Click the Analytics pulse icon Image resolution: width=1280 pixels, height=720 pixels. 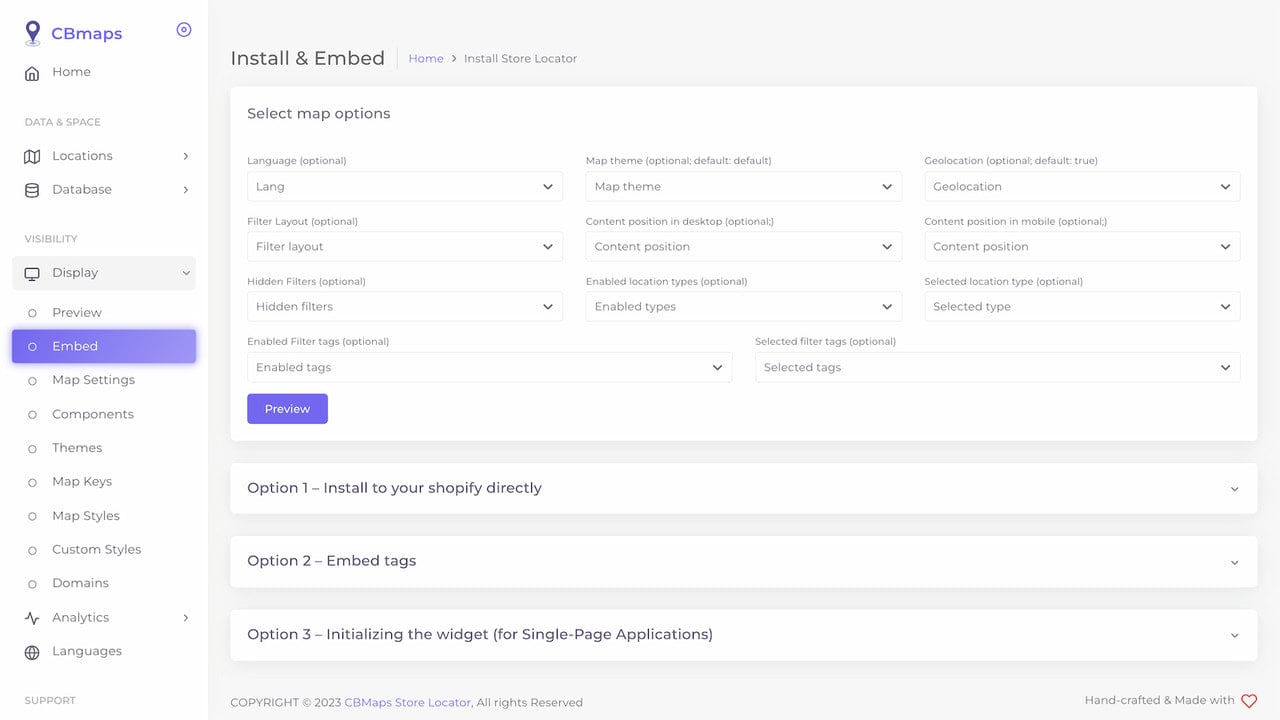coord(32,618)
